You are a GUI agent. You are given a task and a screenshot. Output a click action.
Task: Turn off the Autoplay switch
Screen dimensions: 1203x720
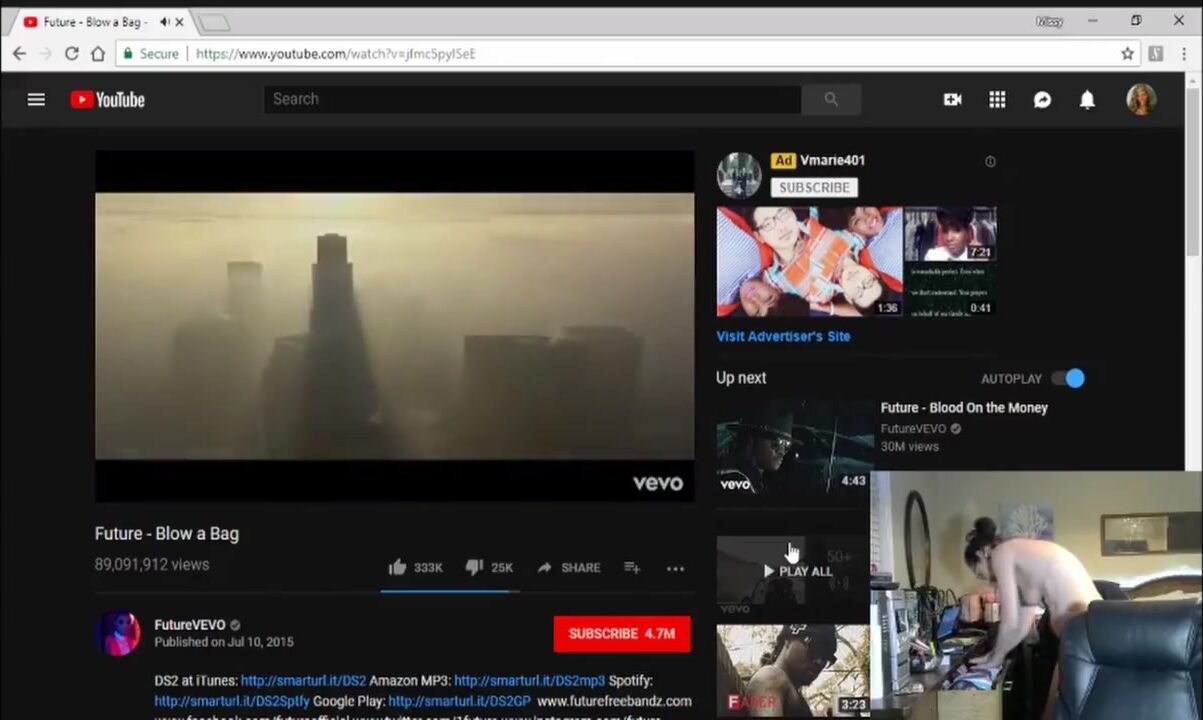[1069, 378]
